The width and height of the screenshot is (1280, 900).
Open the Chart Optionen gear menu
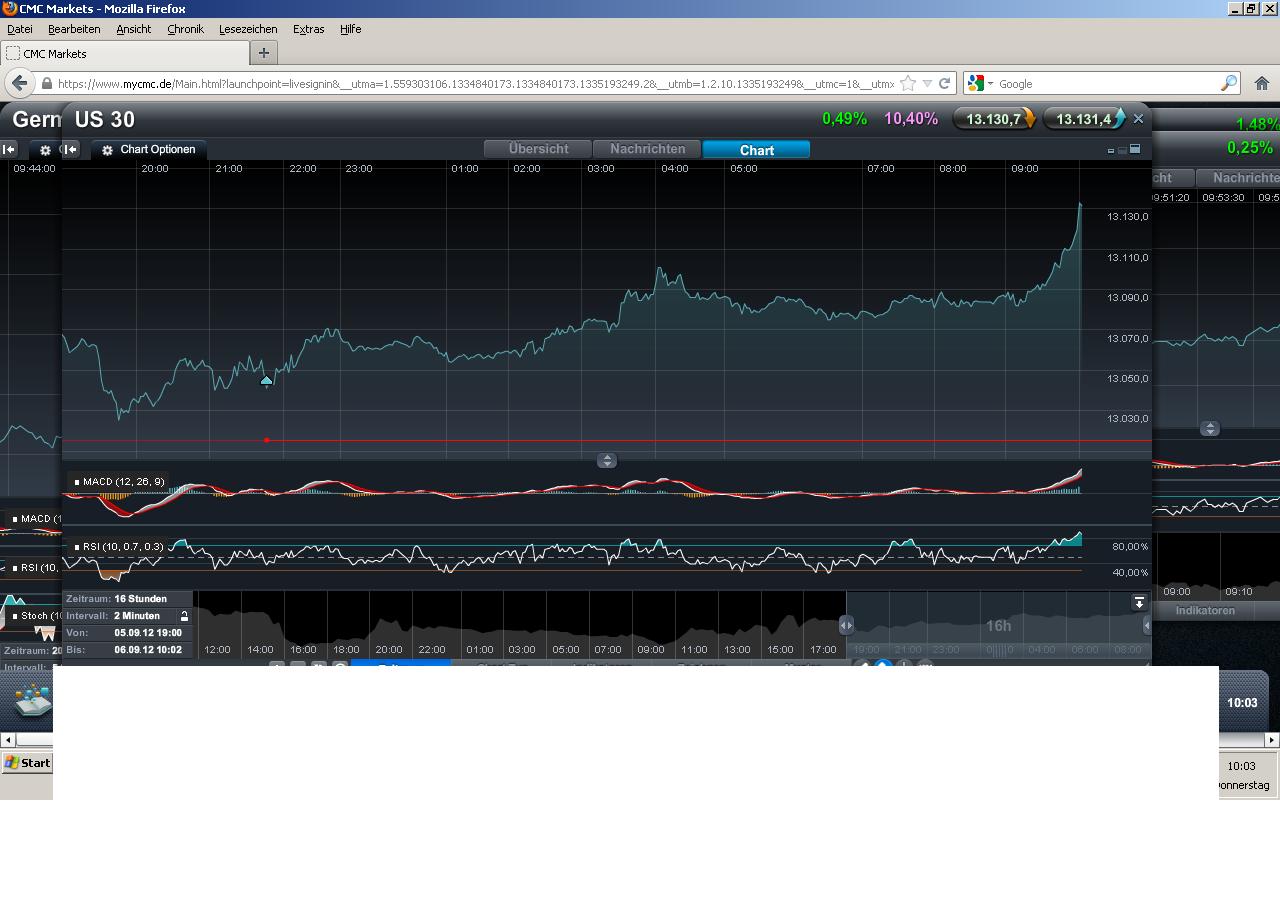pos(150,150)
